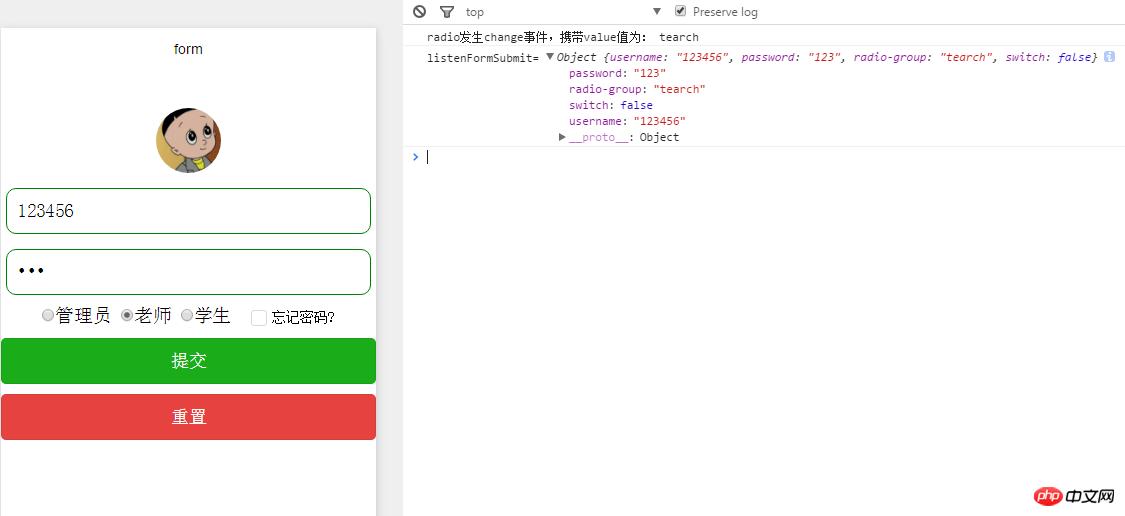Select the 管理员 radio button

[x=48, y=316]
